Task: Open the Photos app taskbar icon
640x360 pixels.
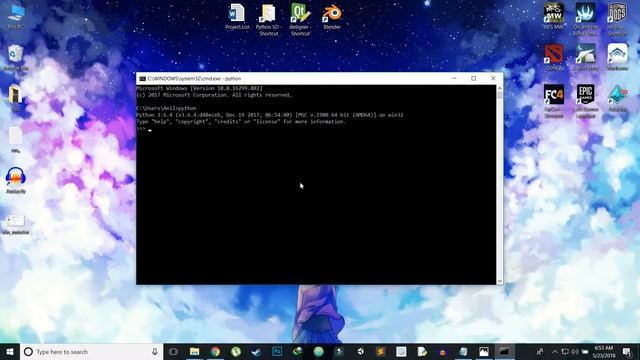Action: click(x=484, y=351)
